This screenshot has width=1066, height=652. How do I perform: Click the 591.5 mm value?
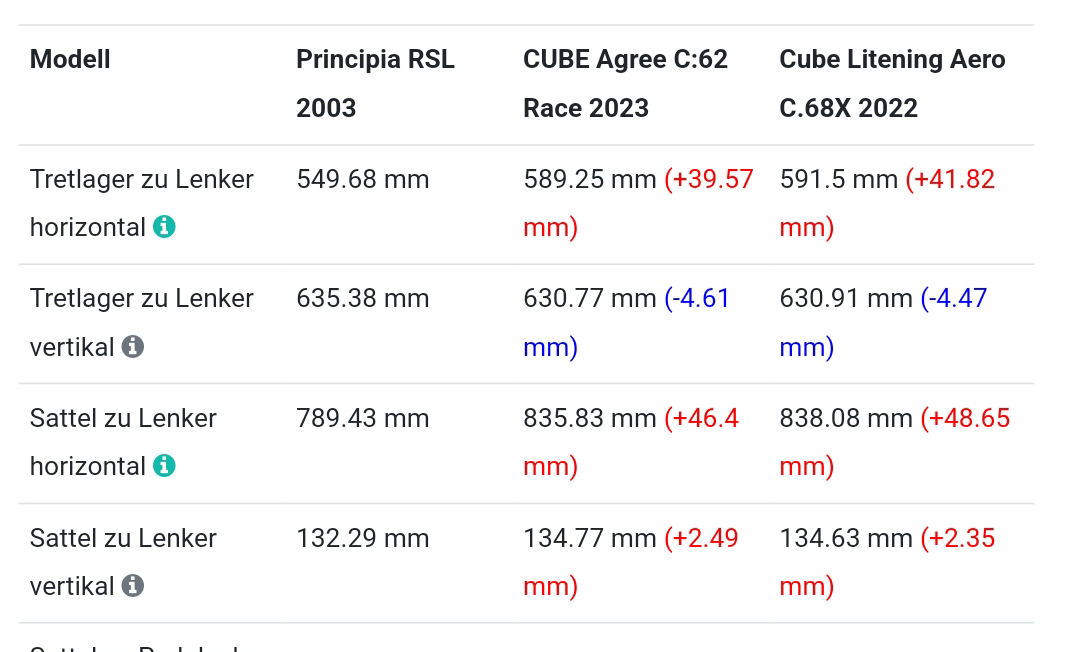(x=838, y=180)
